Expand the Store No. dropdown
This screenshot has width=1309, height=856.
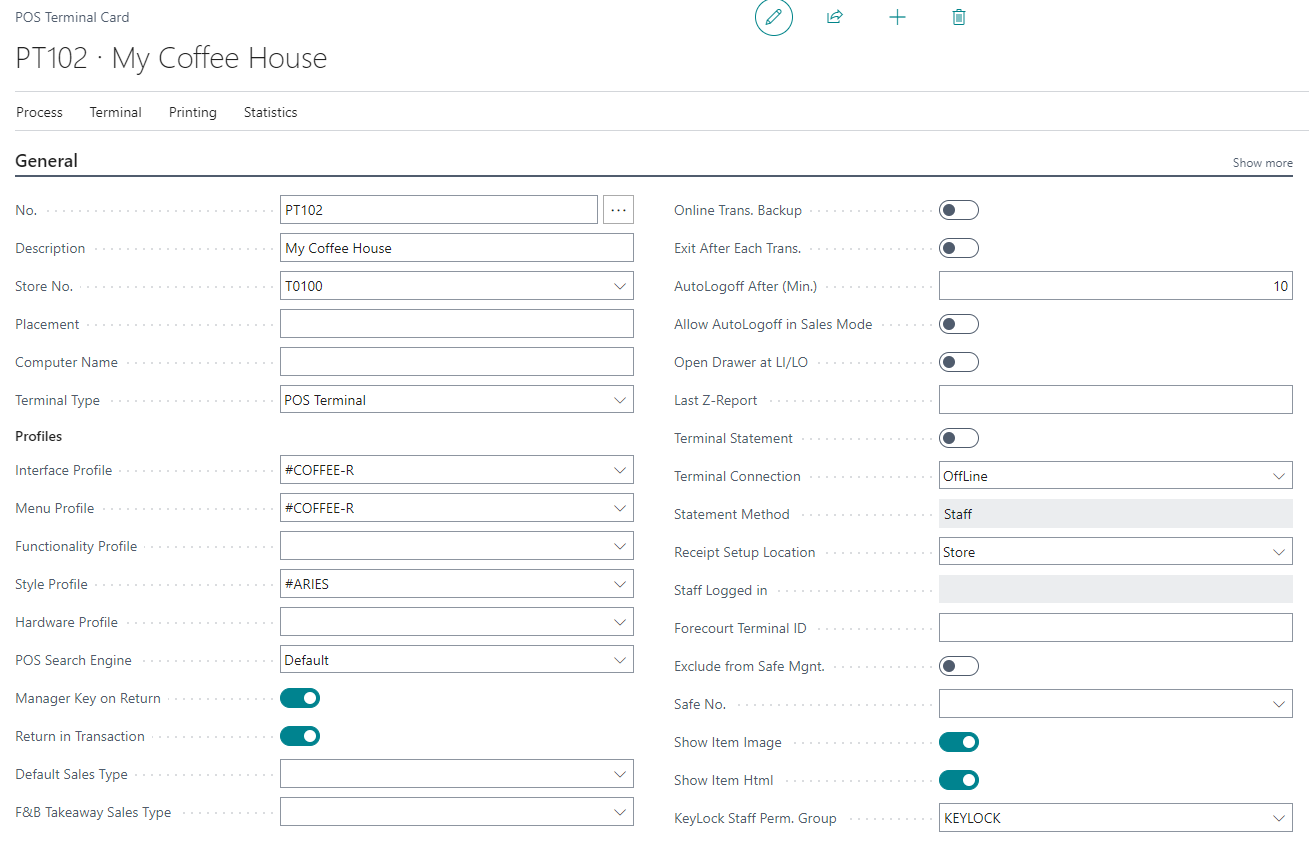pos(620,286)
